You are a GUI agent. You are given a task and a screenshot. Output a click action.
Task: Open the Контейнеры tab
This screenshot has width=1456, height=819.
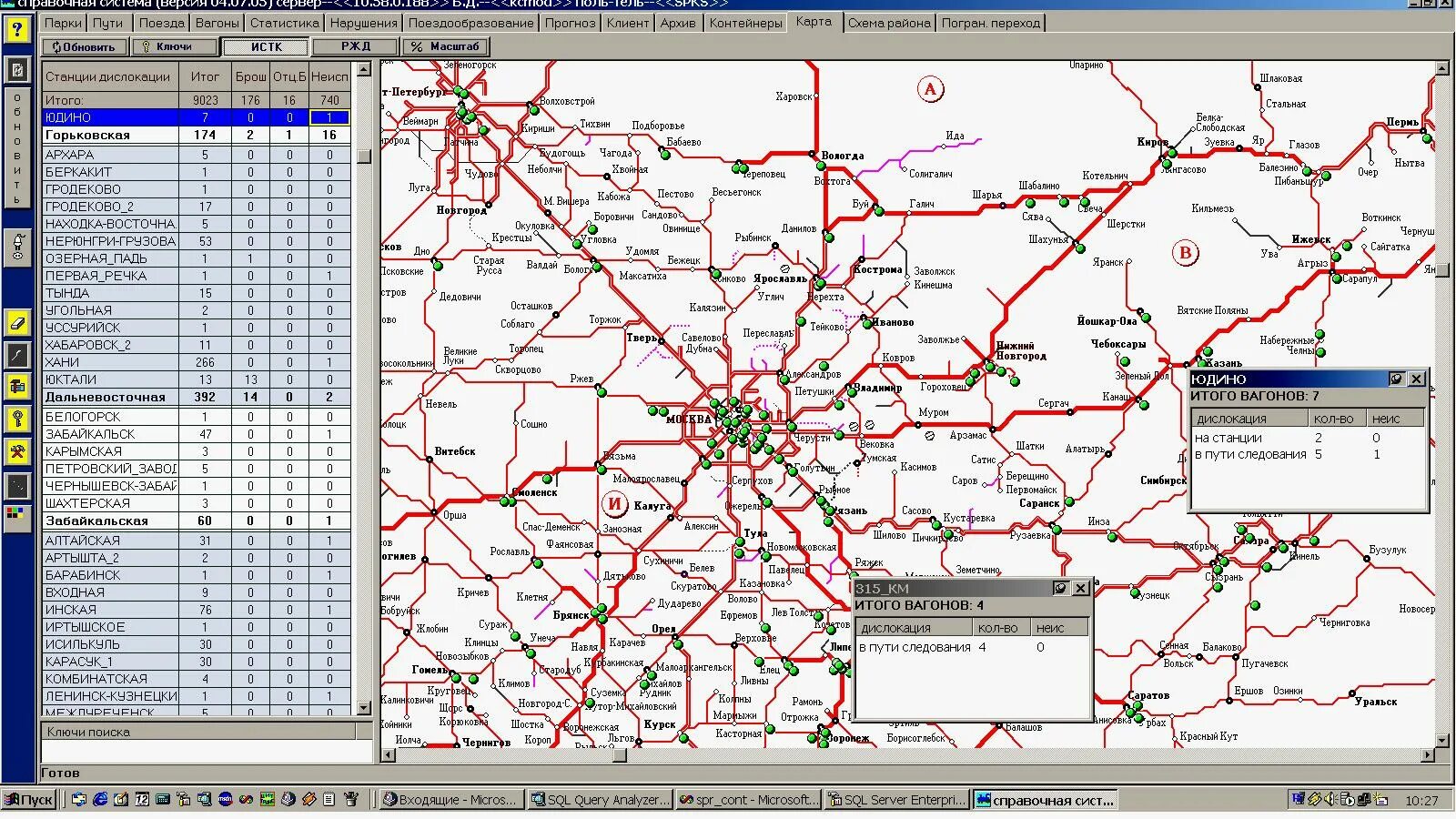pos(745,23)
